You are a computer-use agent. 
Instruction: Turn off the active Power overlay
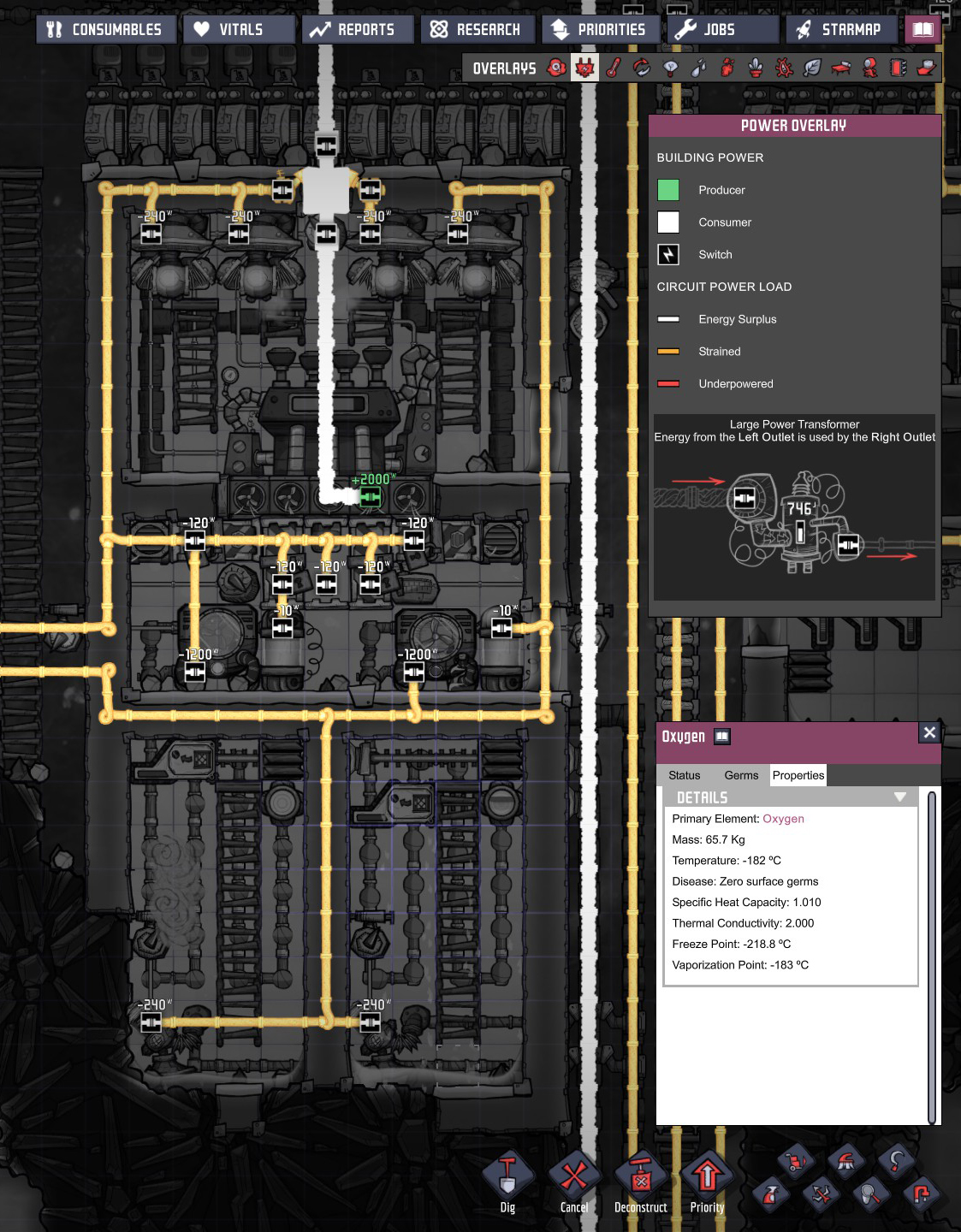[584, 68]
